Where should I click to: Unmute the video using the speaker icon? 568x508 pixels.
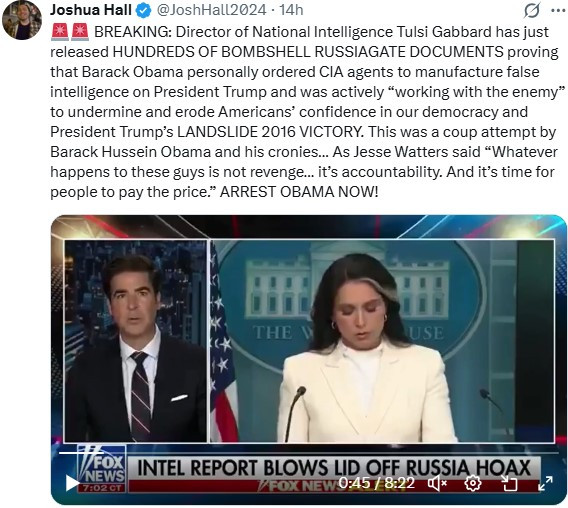tap(438, 483)
